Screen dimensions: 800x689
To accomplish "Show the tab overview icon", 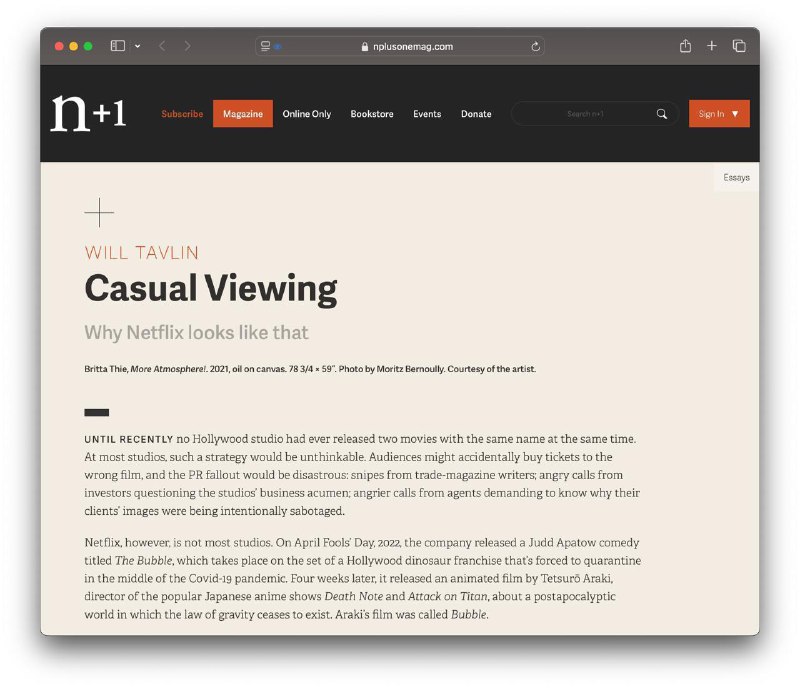I will tap(739, 46).
